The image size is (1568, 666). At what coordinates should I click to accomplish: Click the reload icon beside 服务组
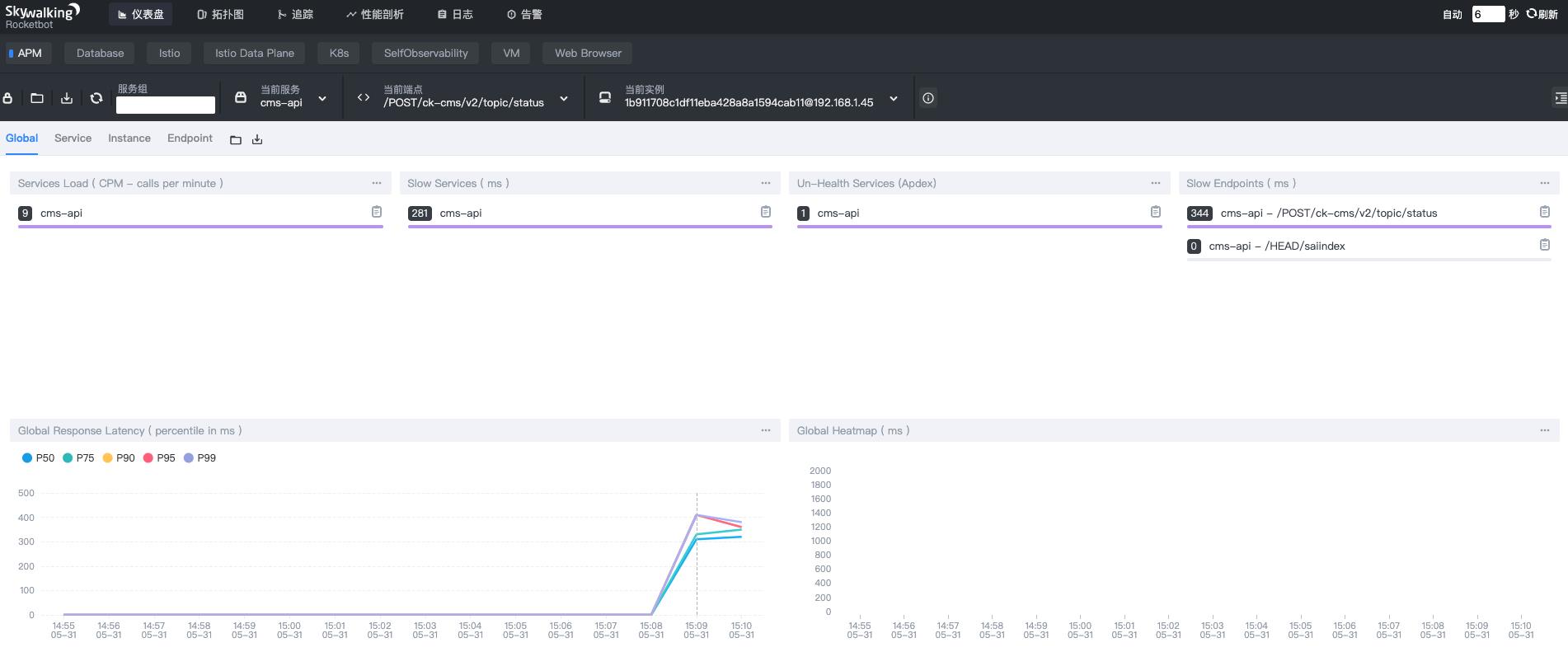pos(96,98)
